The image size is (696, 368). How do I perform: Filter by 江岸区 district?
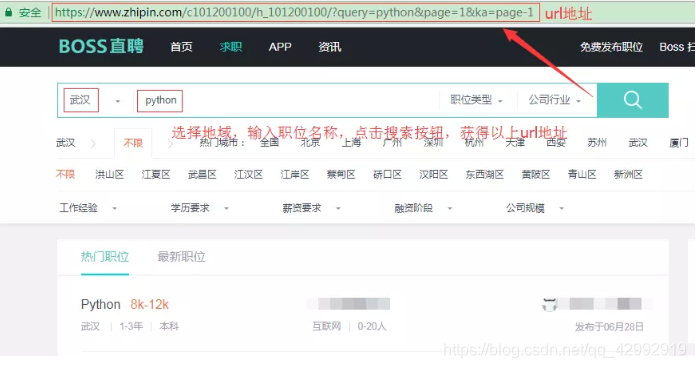click(295, 174)
